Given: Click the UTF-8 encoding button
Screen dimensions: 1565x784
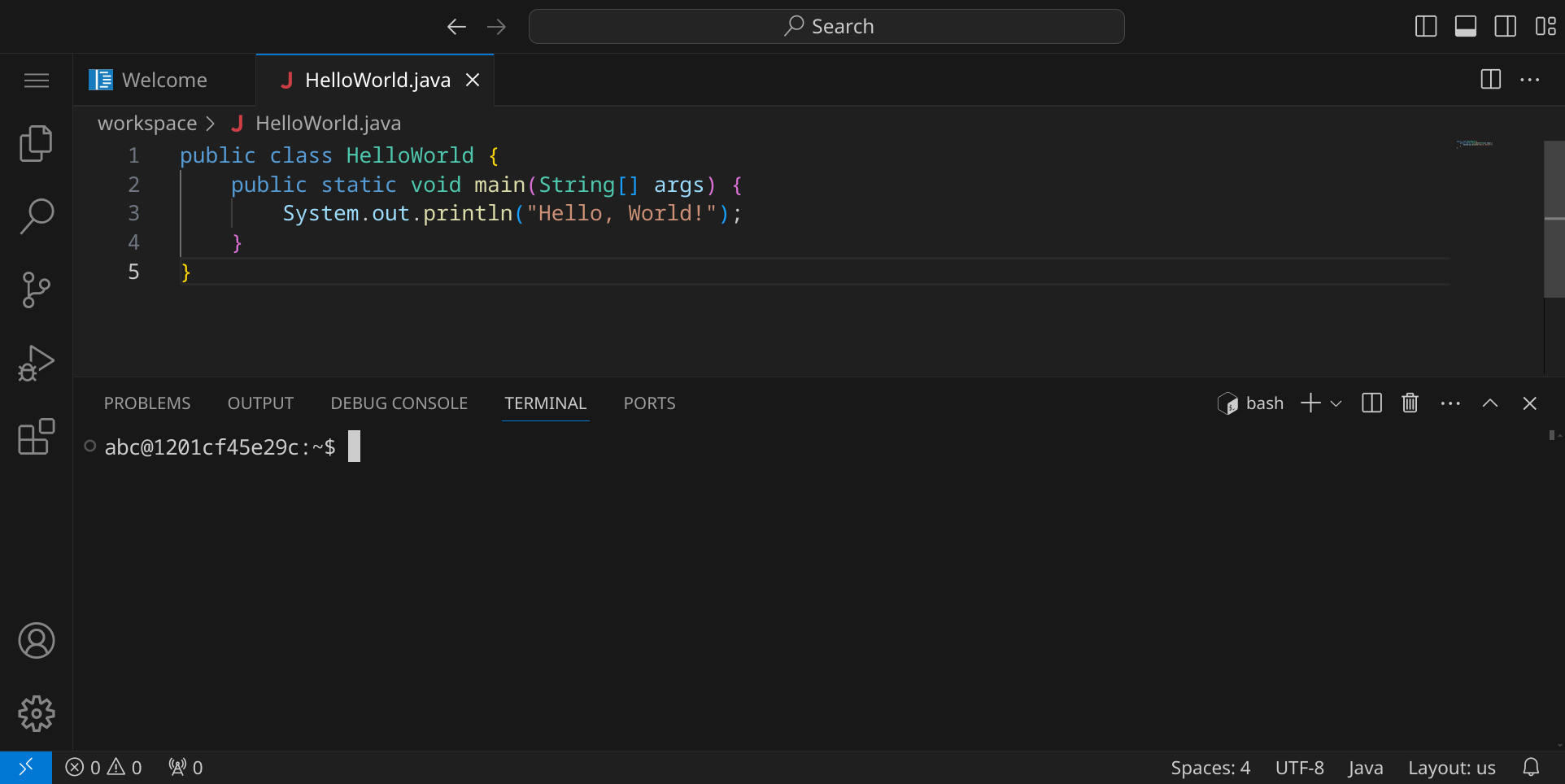Looking at the screenshot, I should (1299, 768).
